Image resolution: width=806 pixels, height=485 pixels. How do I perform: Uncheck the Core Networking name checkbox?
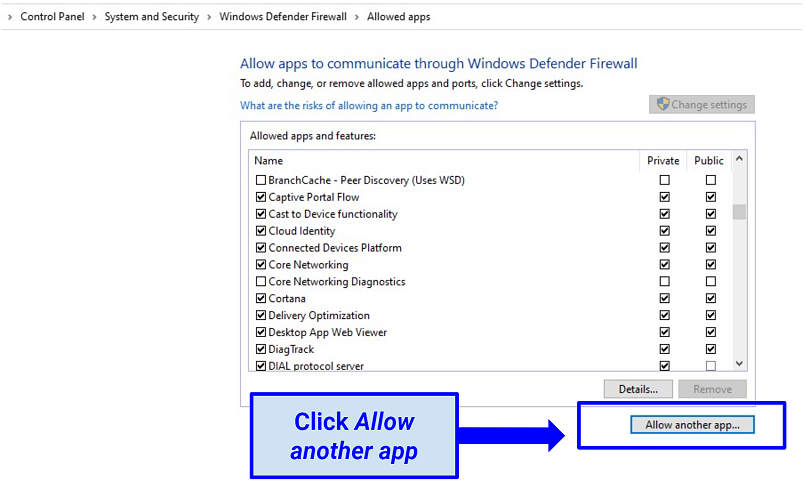tap(261, 265)
